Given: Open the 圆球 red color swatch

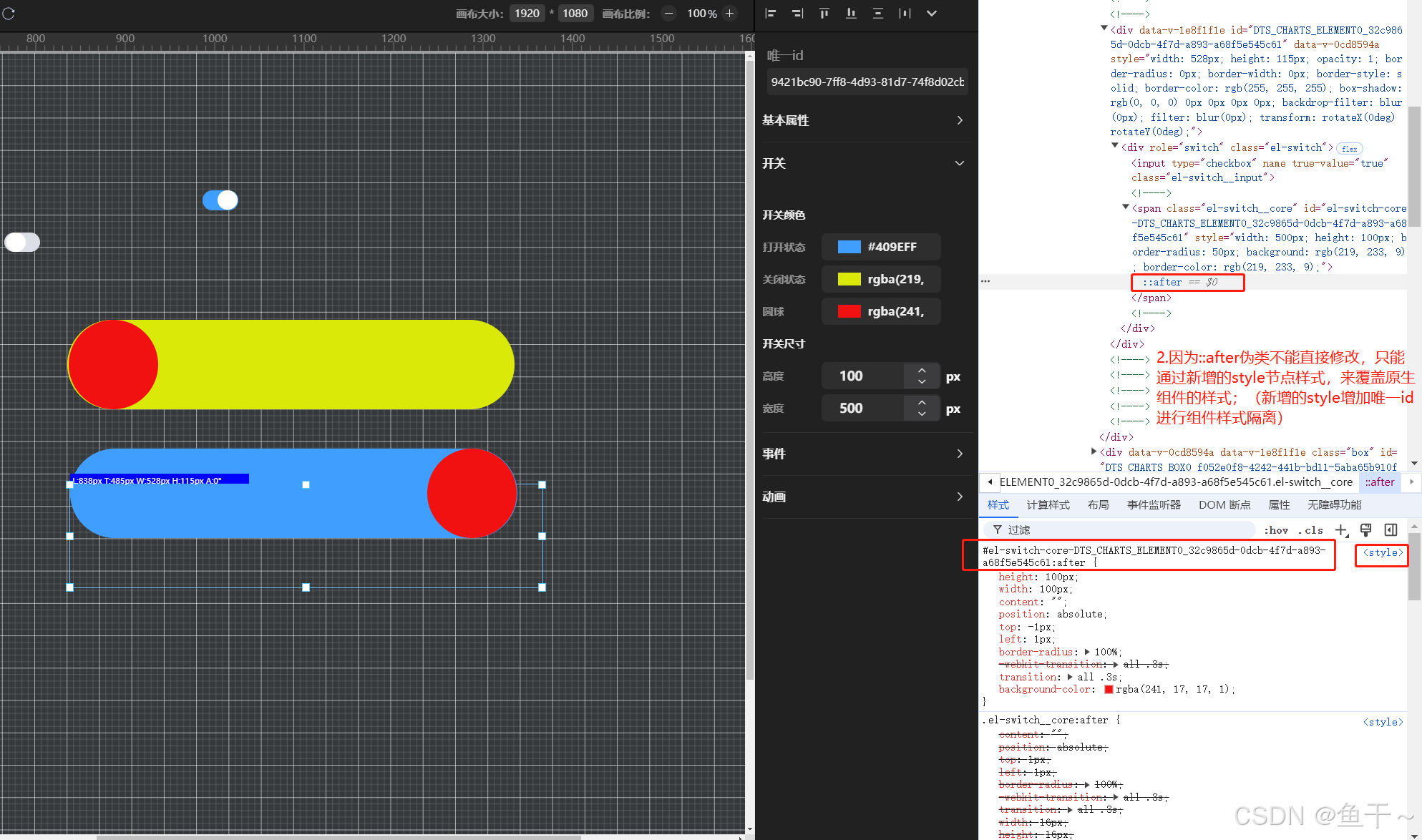Looking at the screenshot, I should pos(849,311).
